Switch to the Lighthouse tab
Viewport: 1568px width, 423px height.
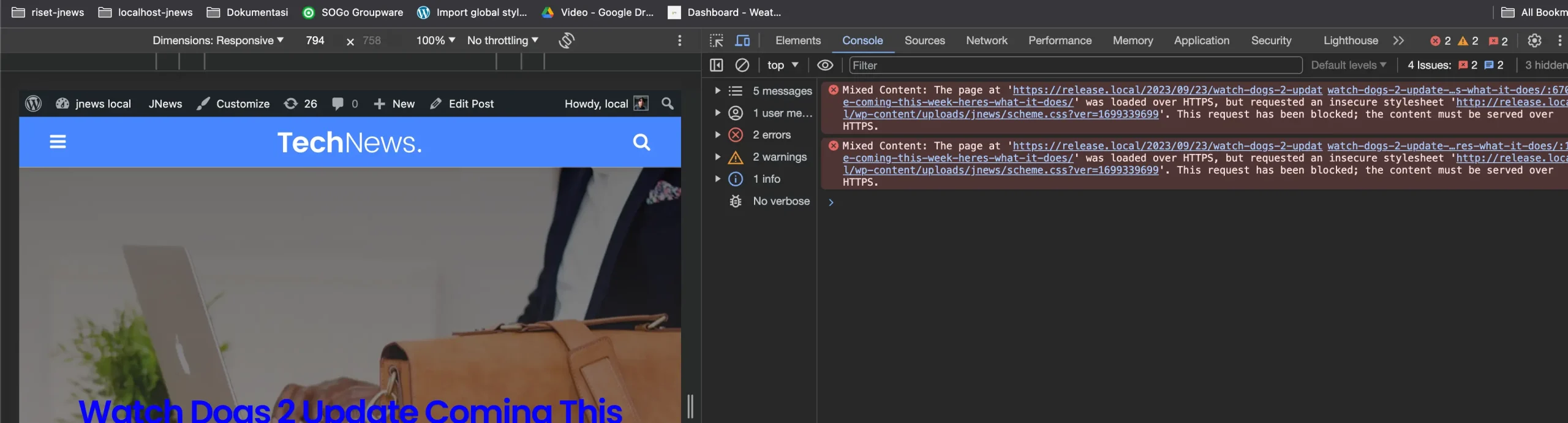[1351, 40]
